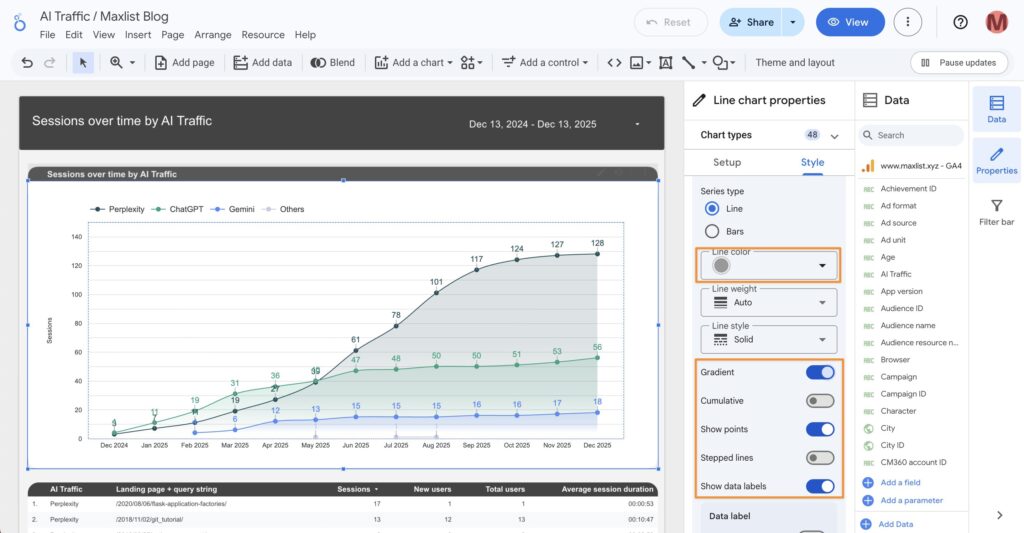
Task: Click the Share button
Action: click(x=752, y=22)
